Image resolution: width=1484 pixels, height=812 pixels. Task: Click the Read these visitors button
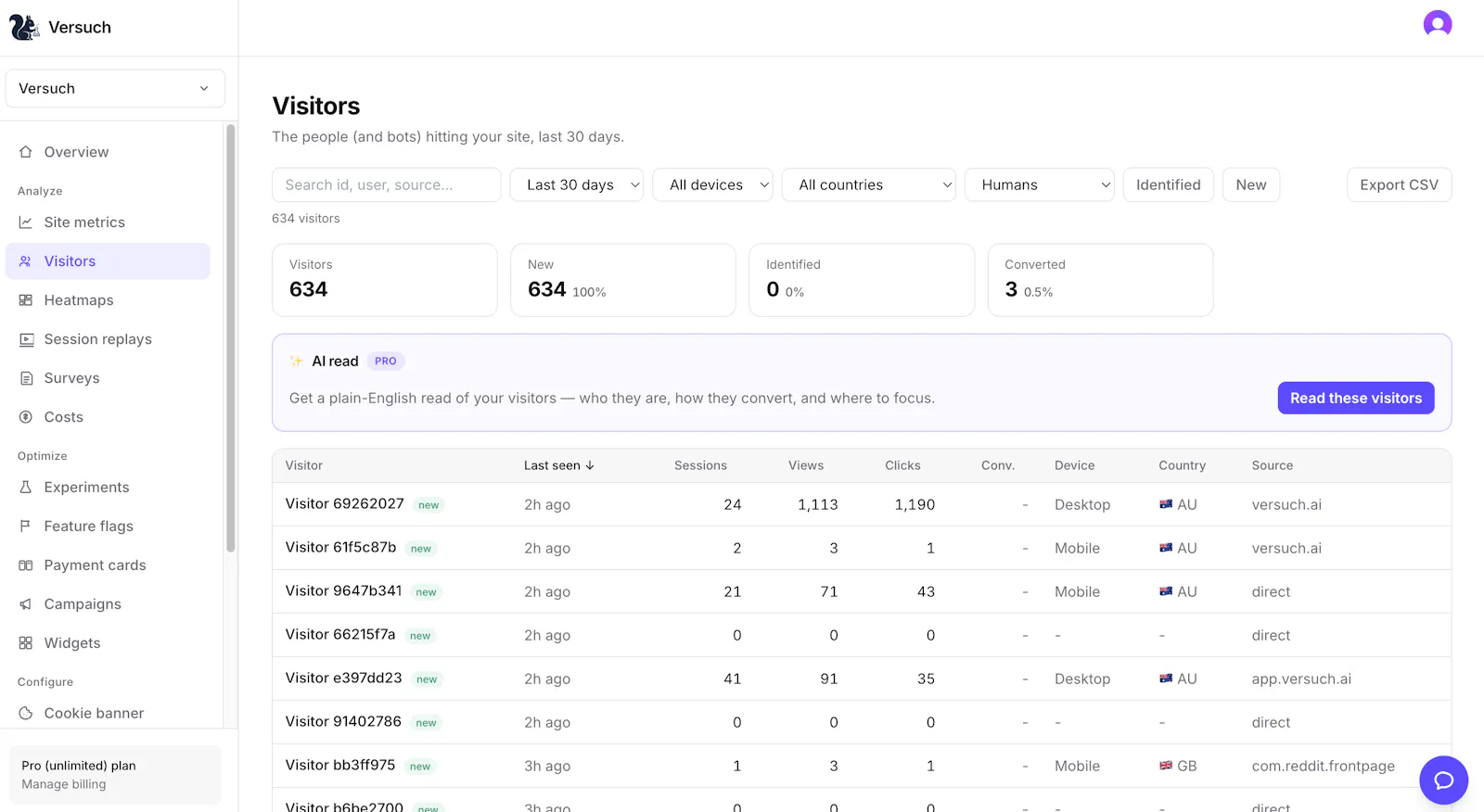tap(1355, 398)
